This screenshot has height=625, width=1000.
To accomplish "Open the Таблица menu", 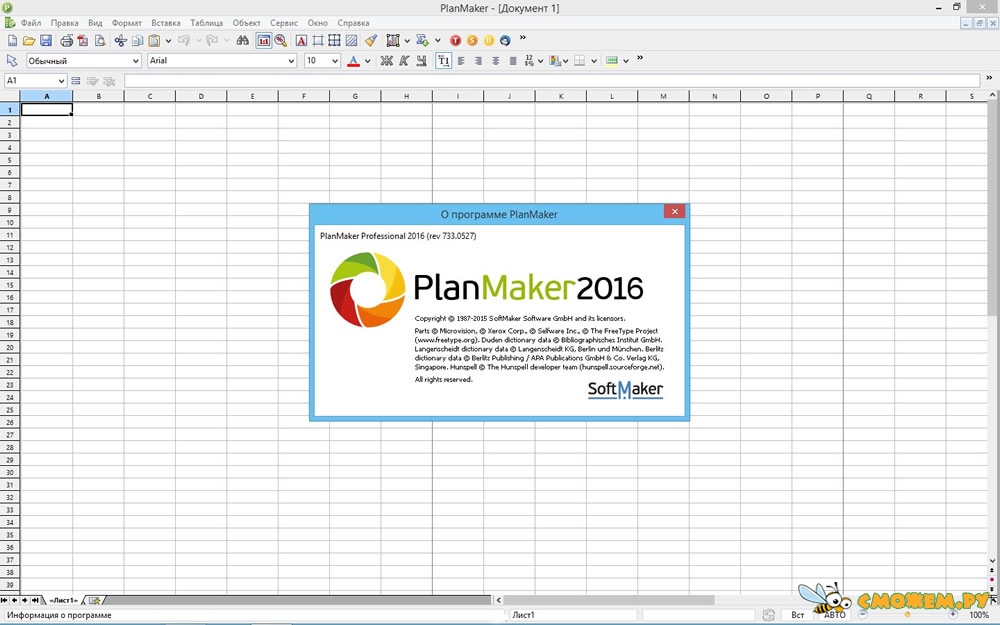I will click(x=207, y=22).
